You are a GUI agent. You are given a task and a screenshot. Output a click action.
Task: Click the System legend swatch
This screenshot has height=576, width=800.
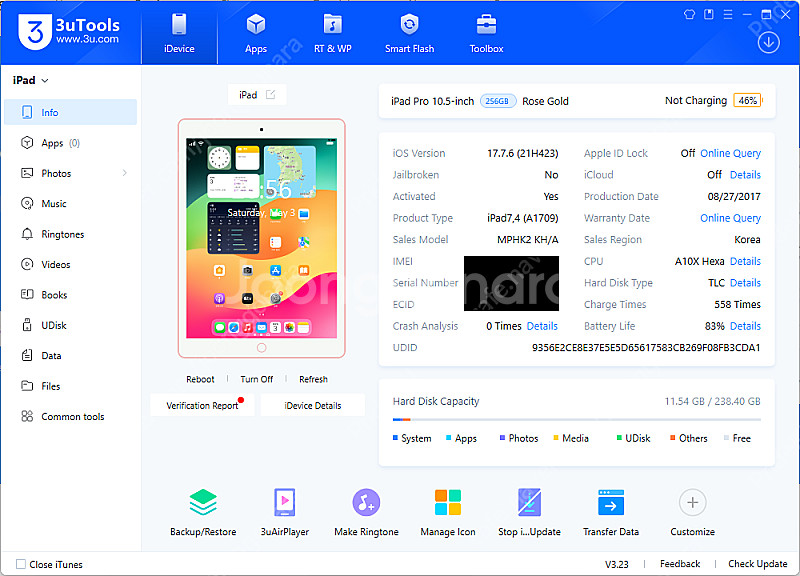[x=395, y=438]
